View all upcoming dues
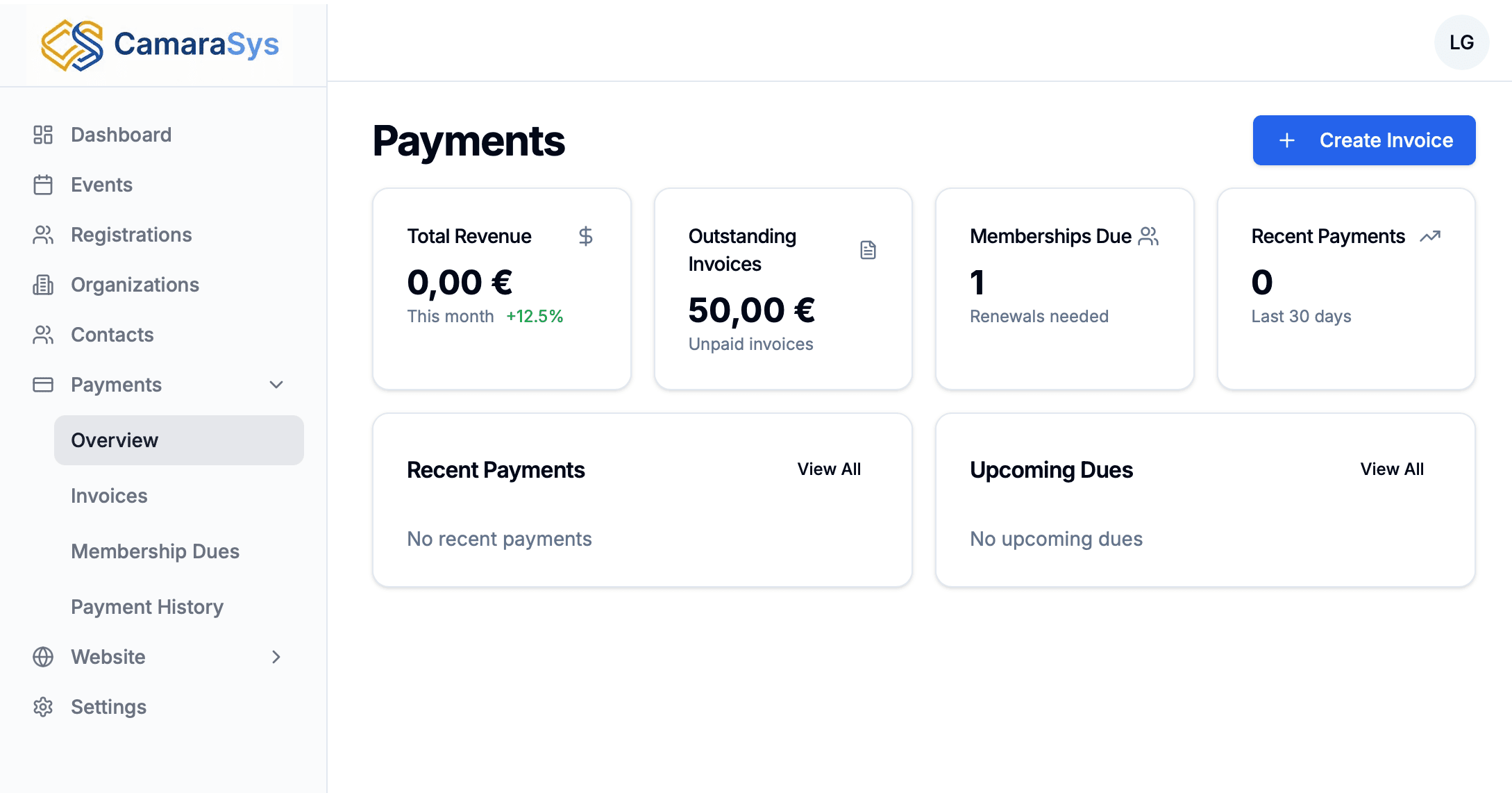 1392,469
